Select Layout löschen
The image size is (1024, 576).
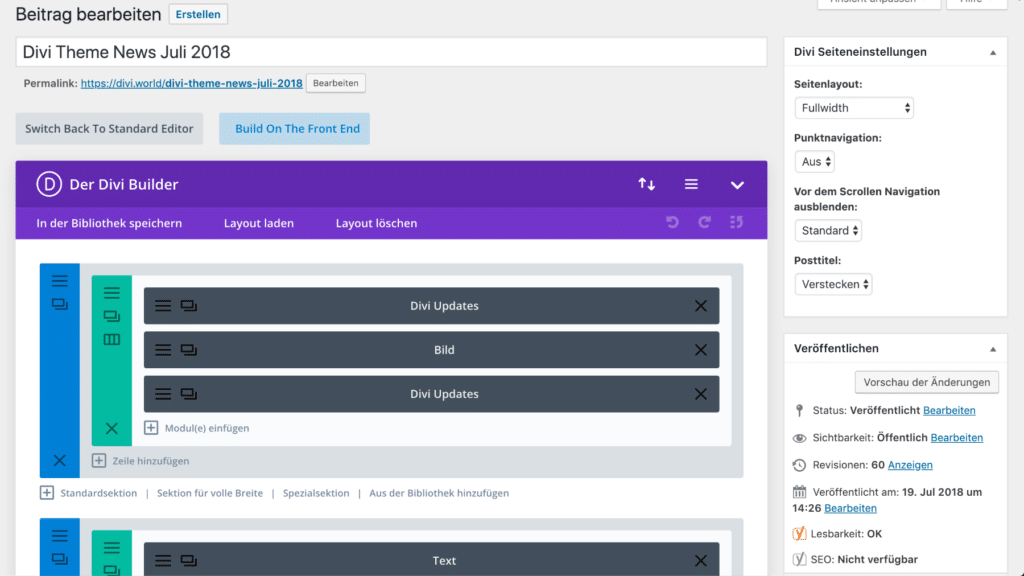[376, 223]
